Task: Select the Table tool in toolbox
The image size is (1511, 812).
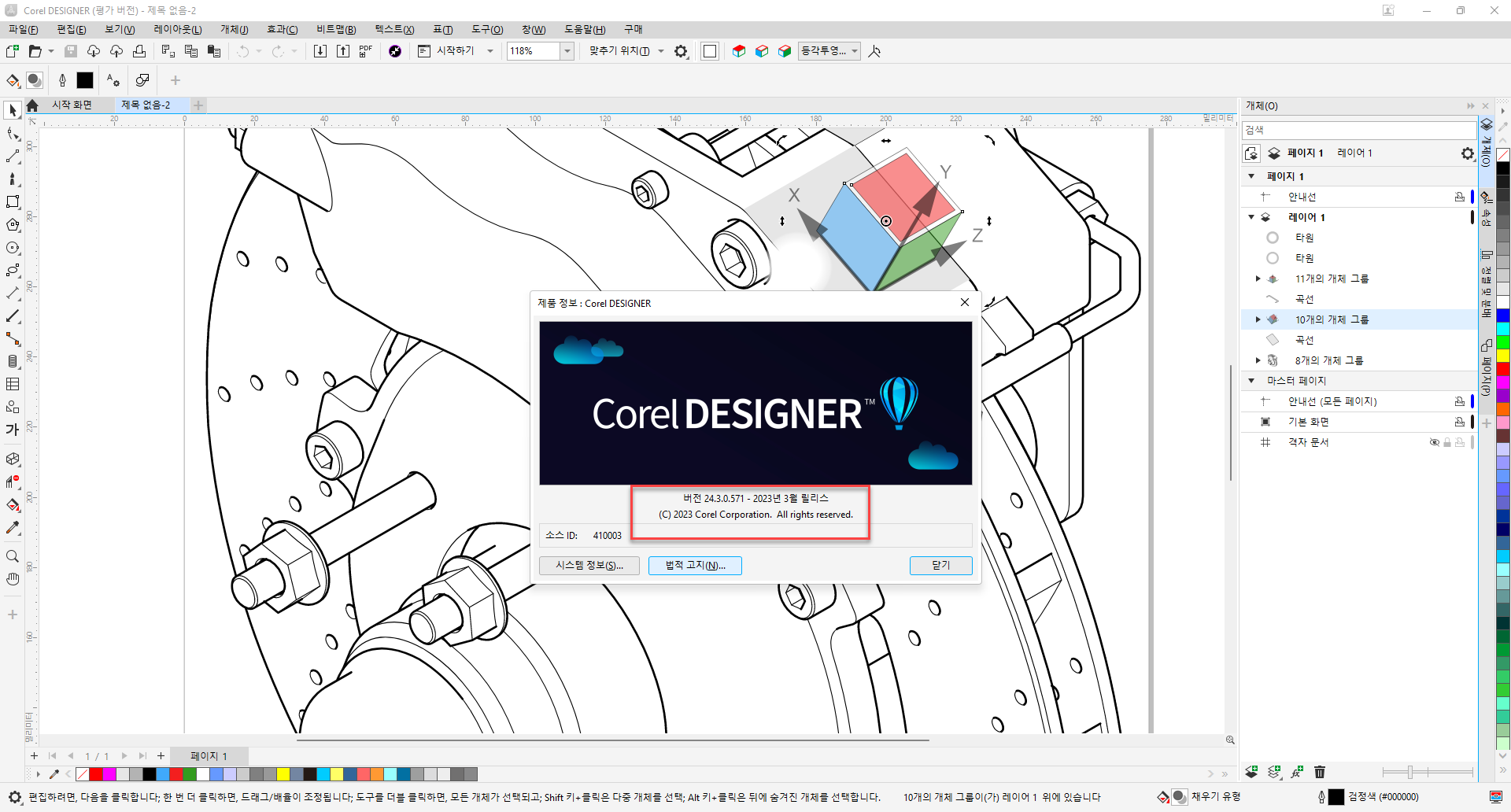Action: click(x=13, y=384)
